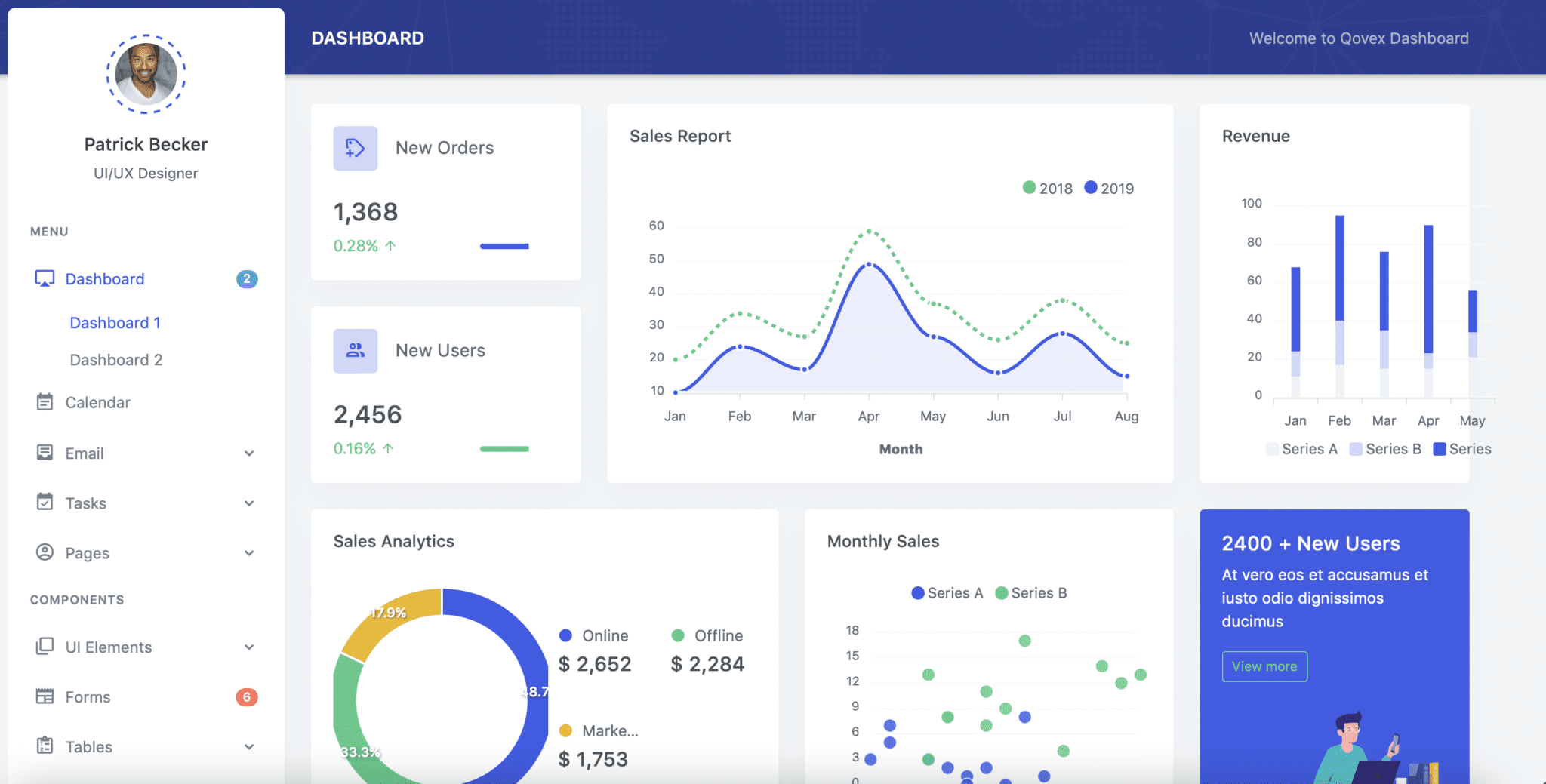Click the Dashboard badge showing 2
Viewport: 1546px width, 784px height.
(247, 279)
